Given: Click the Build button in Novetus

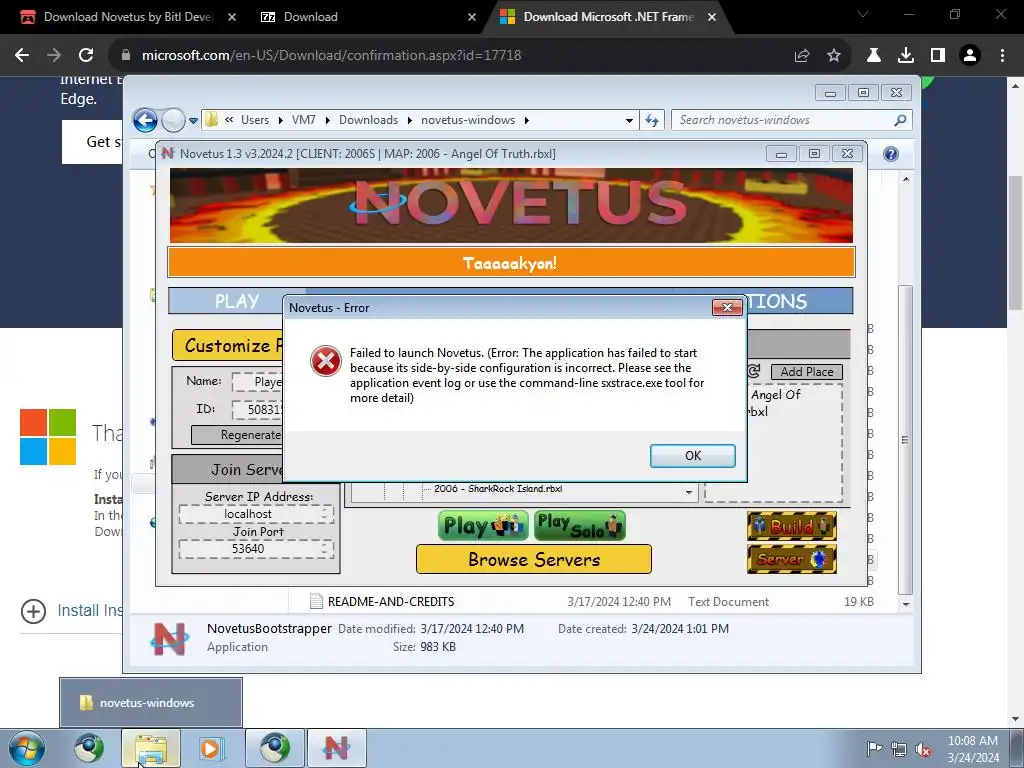Looking at the screenshot, I should click(792, 526).
